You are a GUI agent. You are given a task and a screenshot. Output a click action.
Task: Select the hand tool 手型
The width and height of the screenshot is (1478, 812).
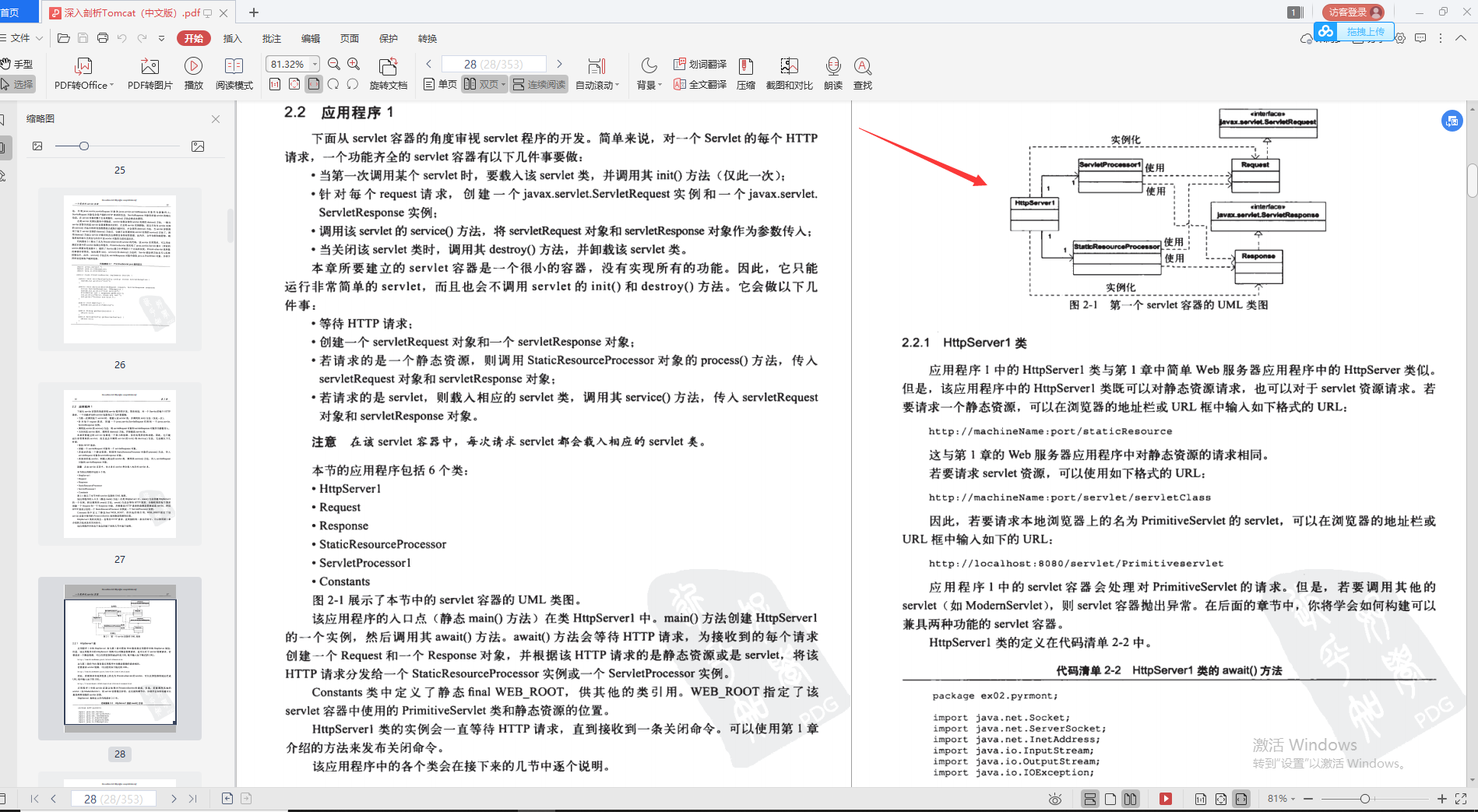19,64
